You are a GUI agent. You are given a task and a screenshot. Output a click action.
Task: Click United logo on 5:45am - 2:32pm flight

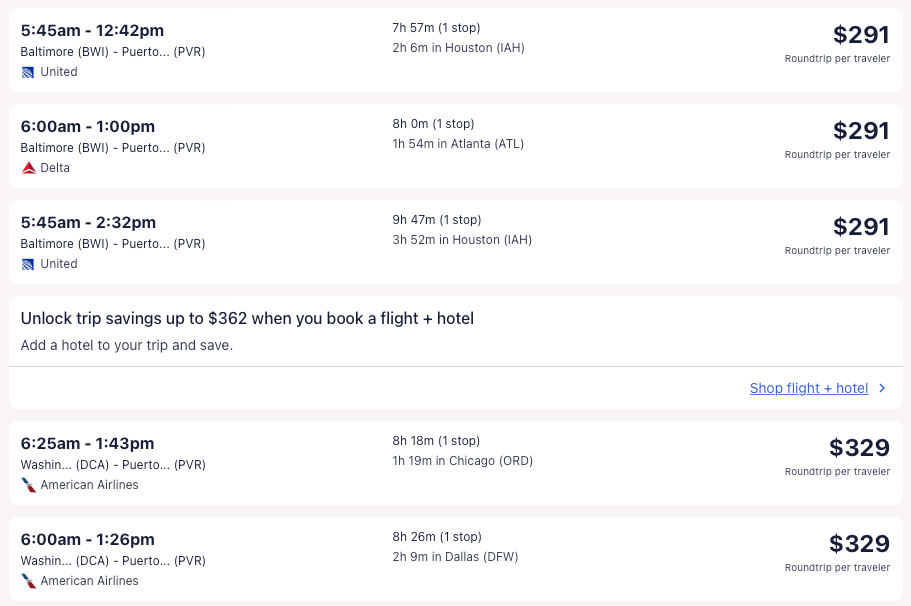click(x=28, y=264)
